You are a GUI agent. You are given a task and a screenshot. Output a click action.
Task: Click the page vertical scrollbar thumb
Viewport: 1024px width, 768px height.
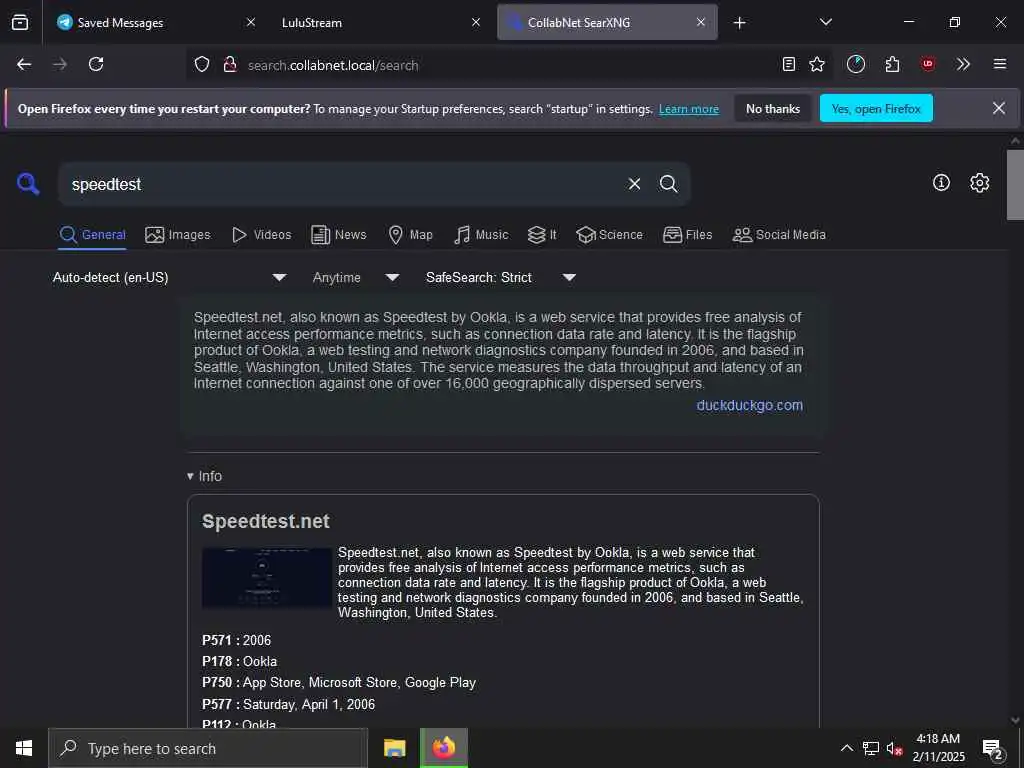(1015, 185)
